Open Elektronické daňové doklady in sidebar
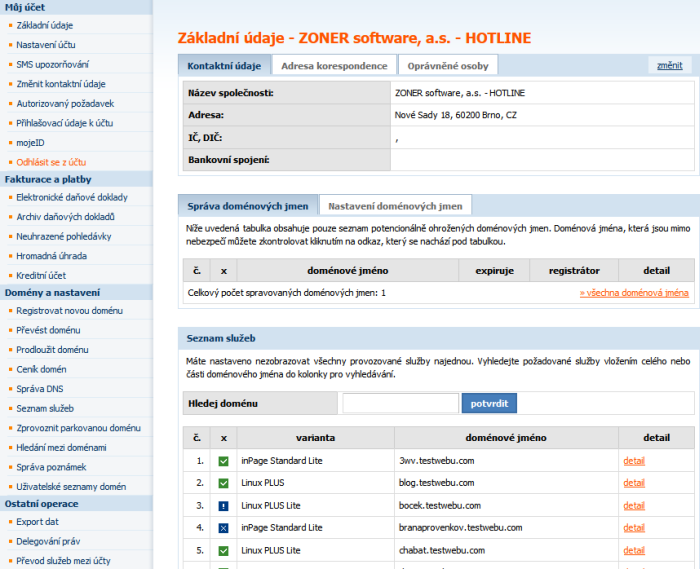This screenshot has height=569, width=700. coord(72,197)
